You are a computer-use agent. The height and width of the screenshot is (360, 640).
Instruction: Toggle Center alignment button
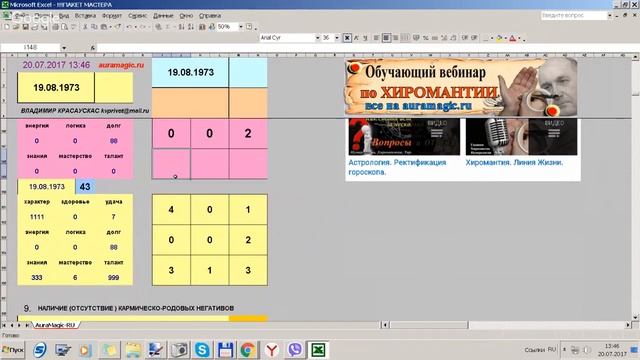point(386,38)
